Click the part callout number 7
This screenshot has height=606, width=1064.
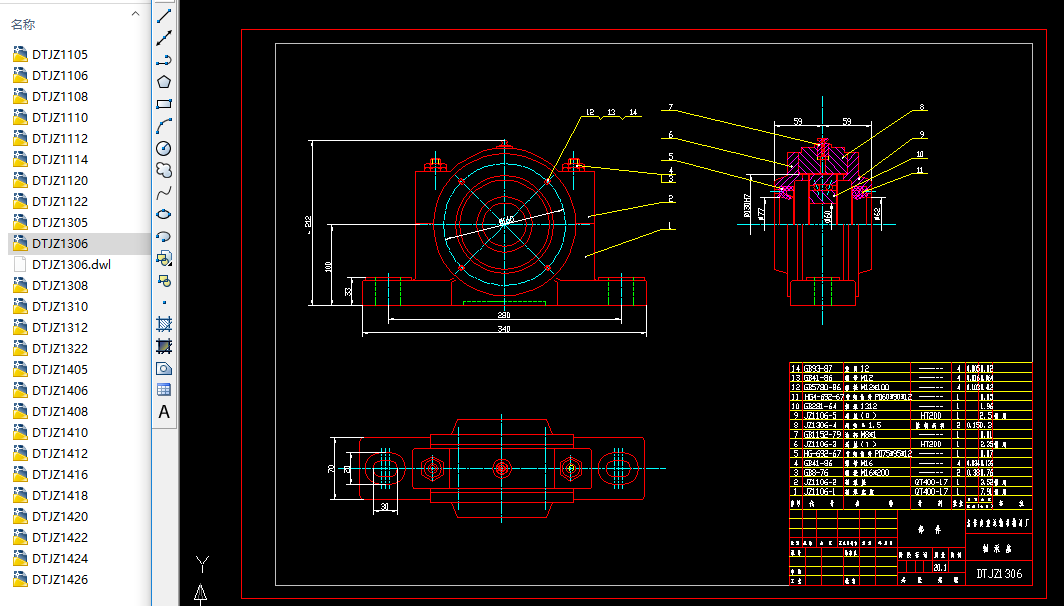pos(670,107)
